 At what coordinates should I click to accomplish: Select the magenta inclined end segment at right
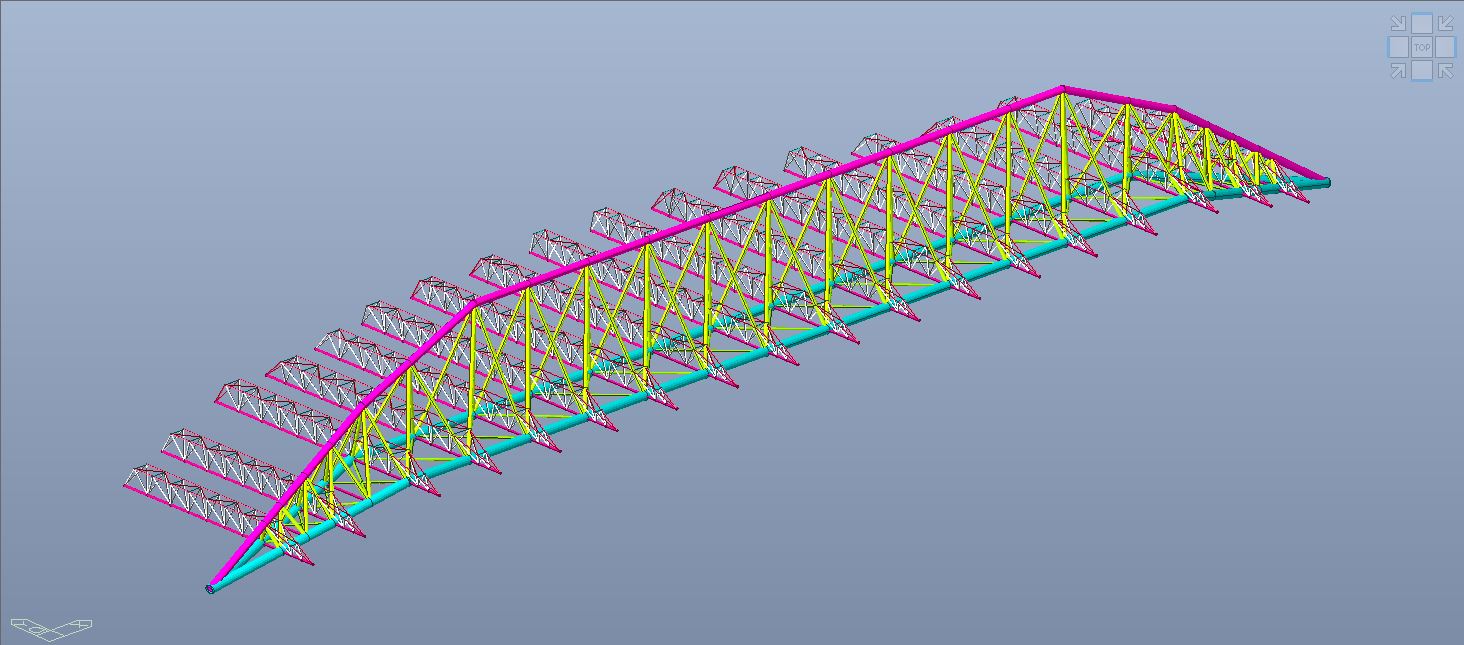click(1250, 144)
